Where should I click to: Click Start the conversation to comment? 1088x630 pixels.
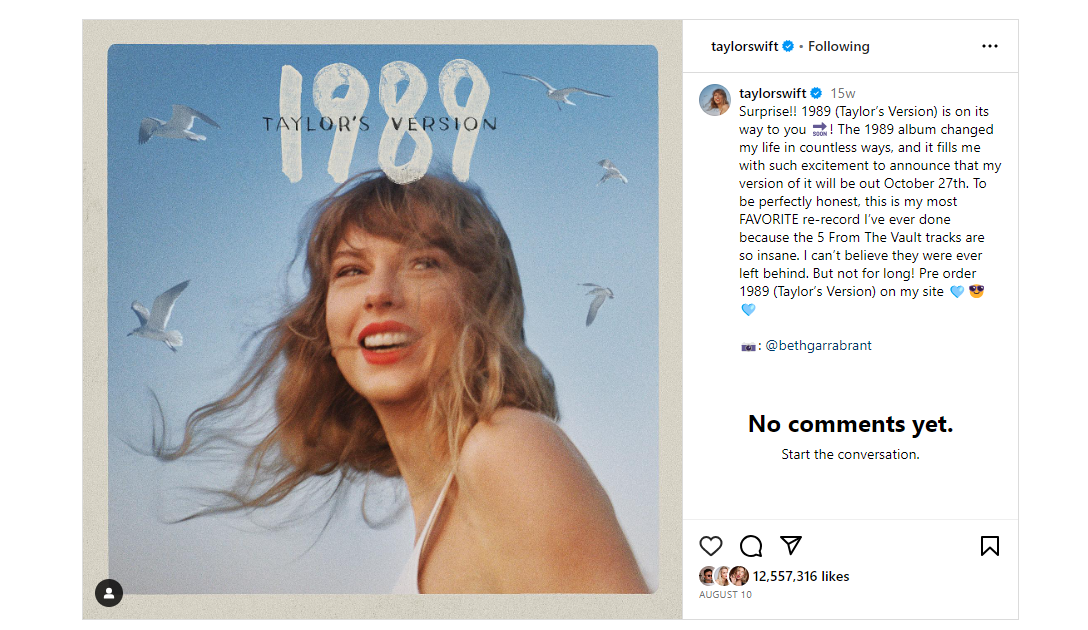tap(850, 454)
